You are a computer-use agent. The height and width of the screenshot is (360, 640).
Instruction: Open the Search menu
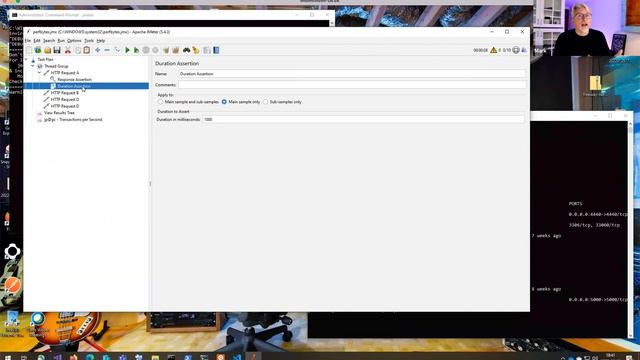[49, 41]
